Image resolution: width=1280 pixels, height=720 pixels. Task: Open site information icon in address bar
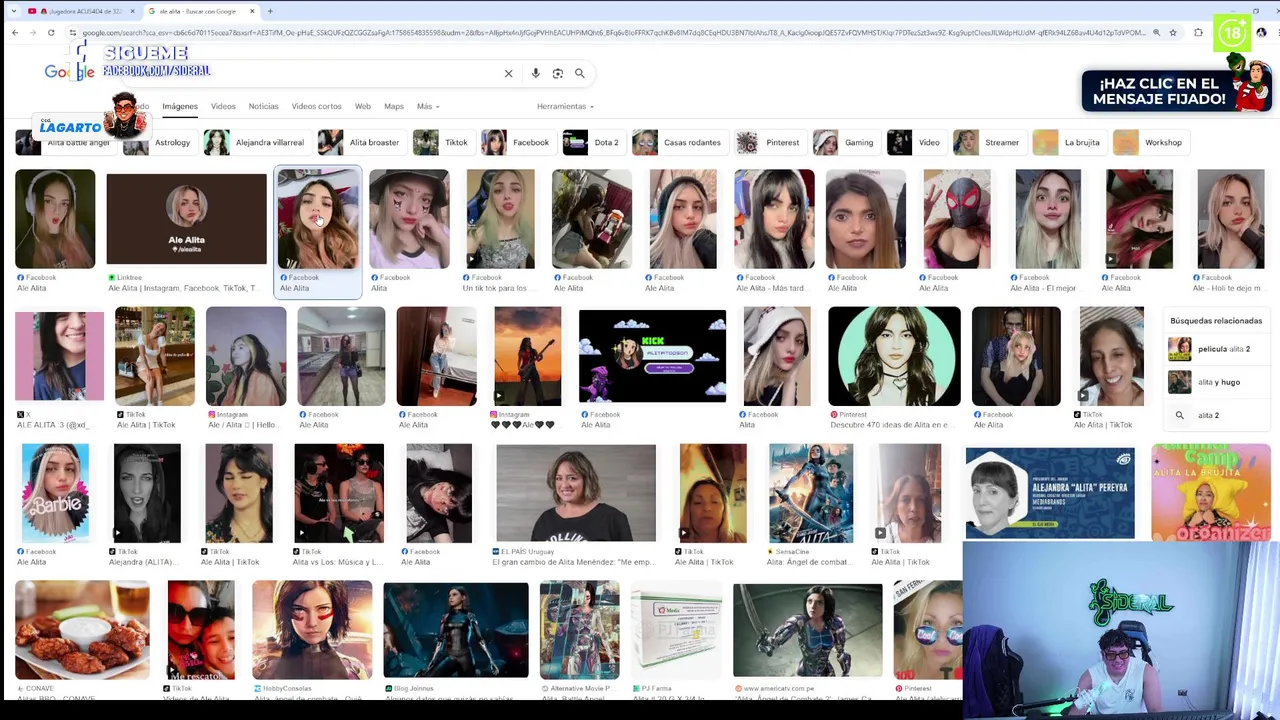pos(73,33)
